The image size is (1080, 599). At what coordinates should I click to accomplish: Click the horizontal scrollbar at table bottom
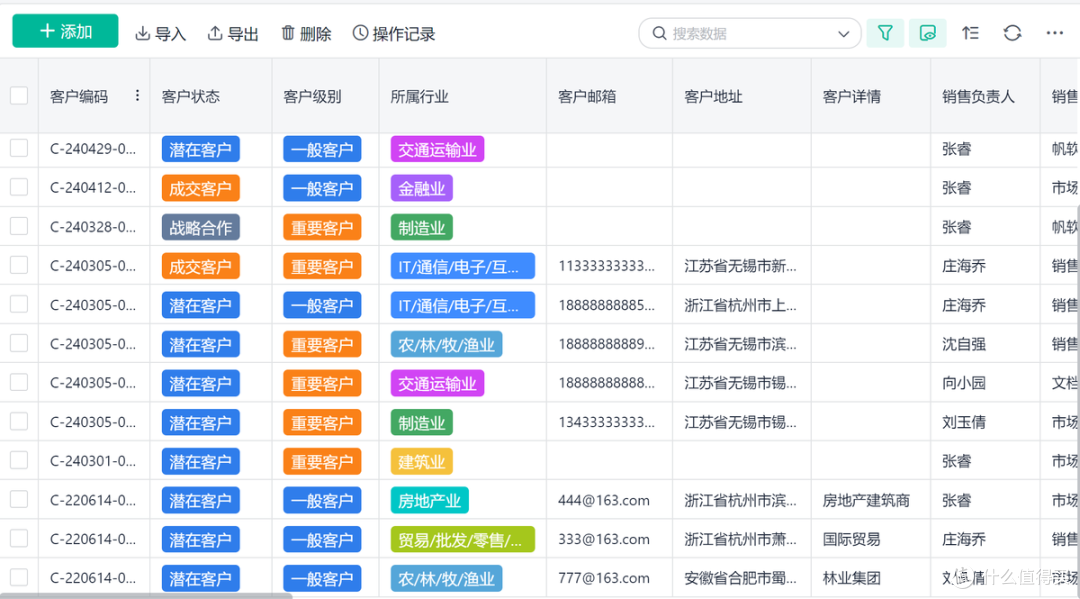[x=146, y=596]
